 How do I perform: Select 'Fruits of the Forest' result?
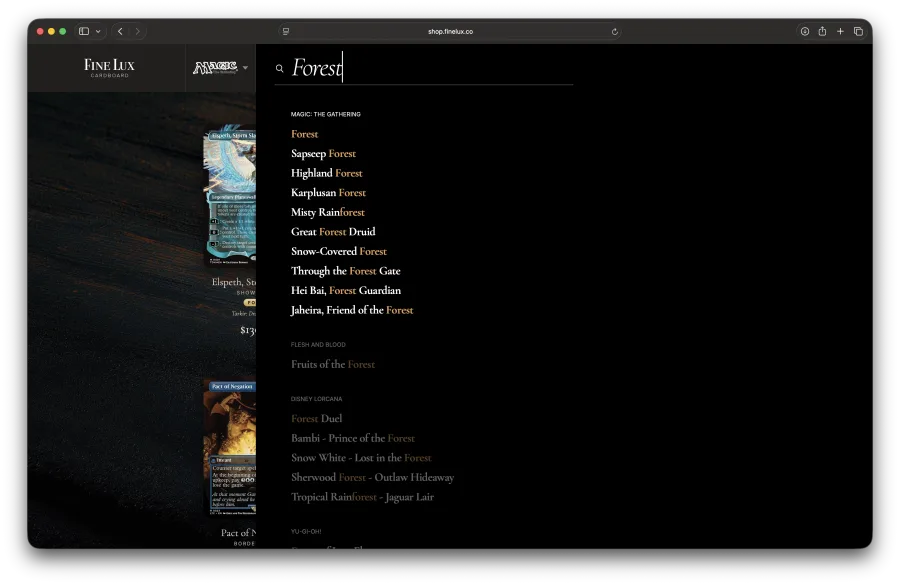[333, 364]
